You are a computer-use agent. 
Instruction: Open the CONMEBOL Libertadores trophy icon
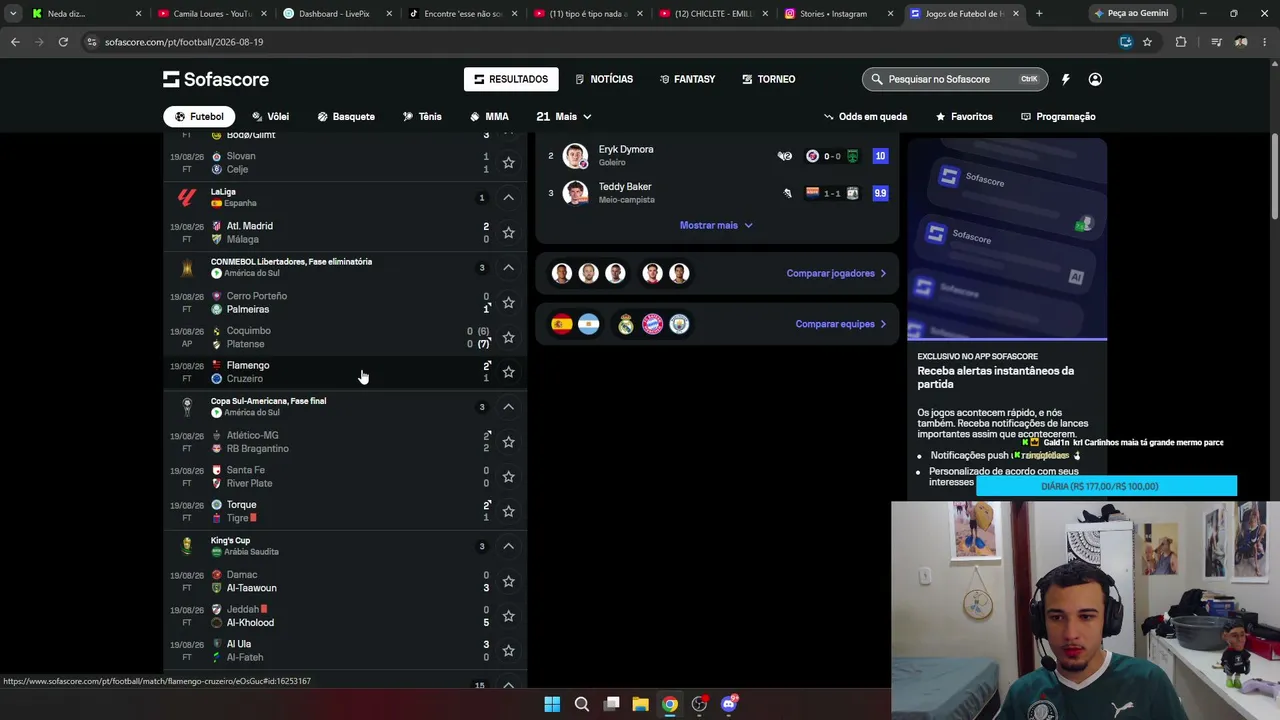[x=187, y=267]
